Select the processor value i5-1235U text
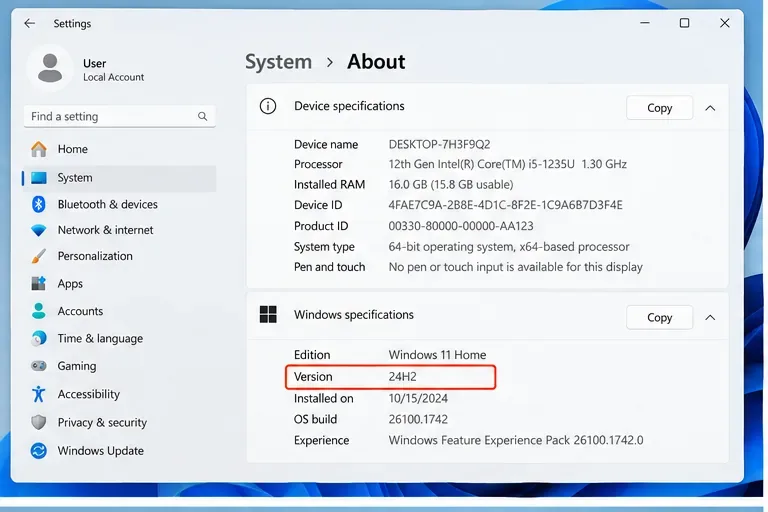768x512 pixels. tap(507, 164)
